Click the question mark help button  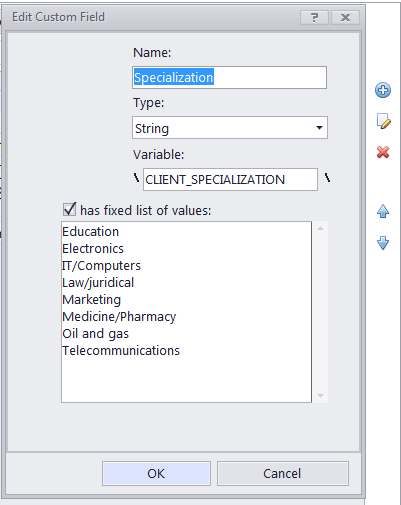(x=314, y=17)
